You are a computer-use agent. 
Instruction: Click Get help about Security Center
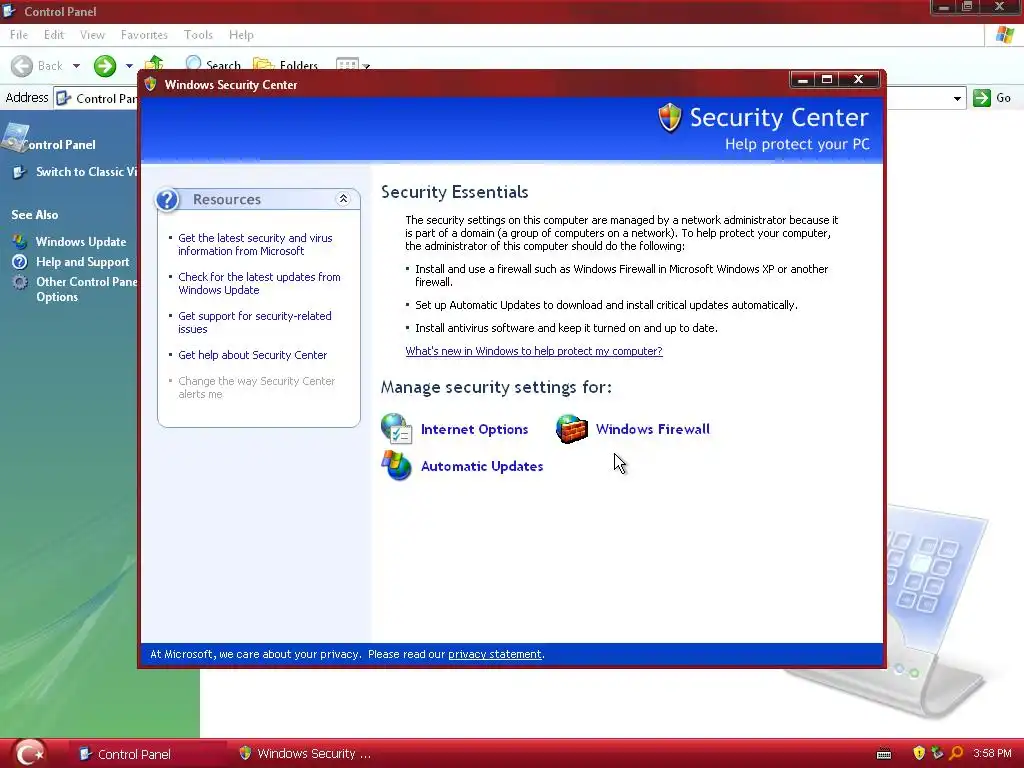coord(252,355)
